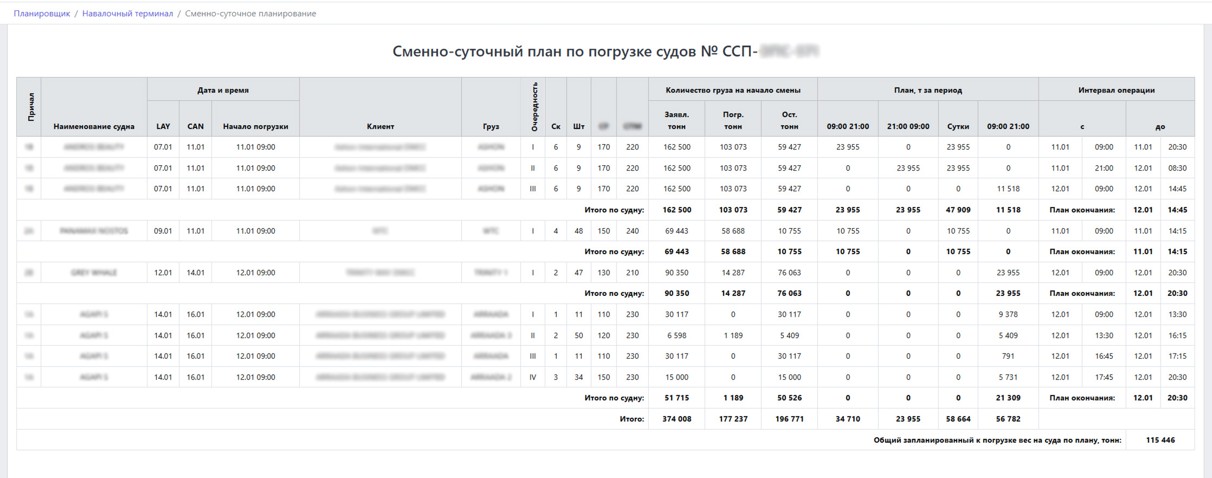Click the Сменно-суточное планирование breadcrumb item
The image size is (1212, 478).
coord(250,14)
